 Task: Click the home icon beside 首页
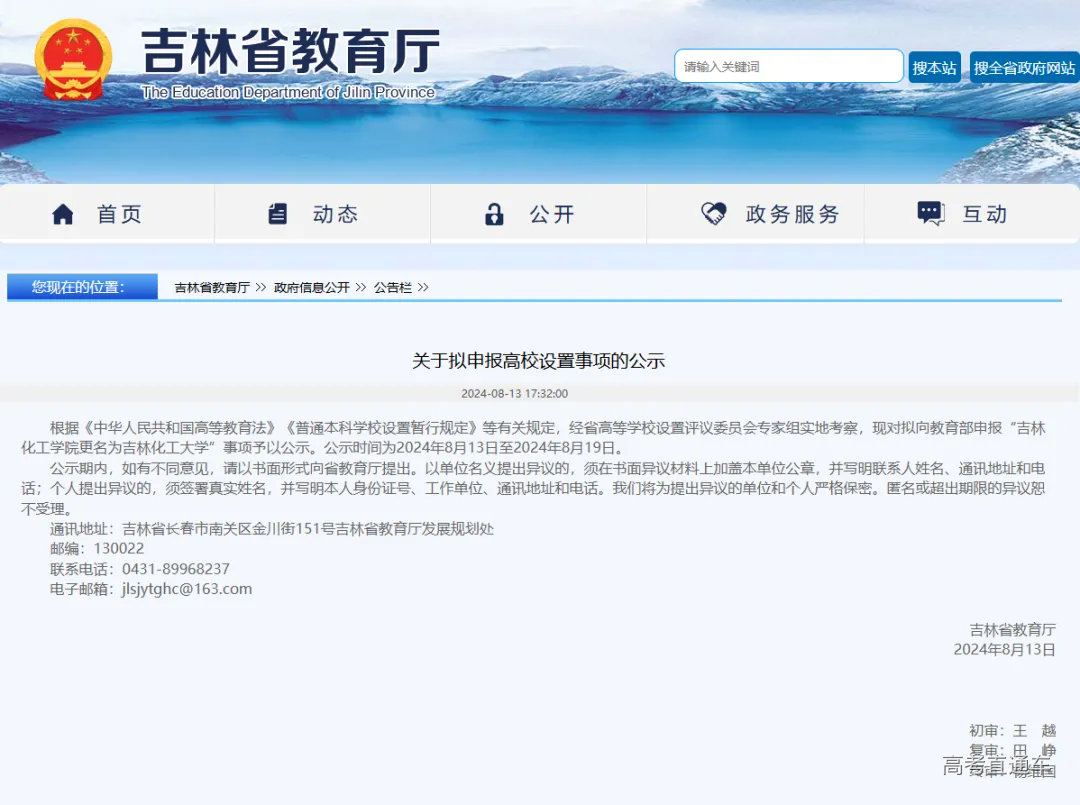point(62,213)
